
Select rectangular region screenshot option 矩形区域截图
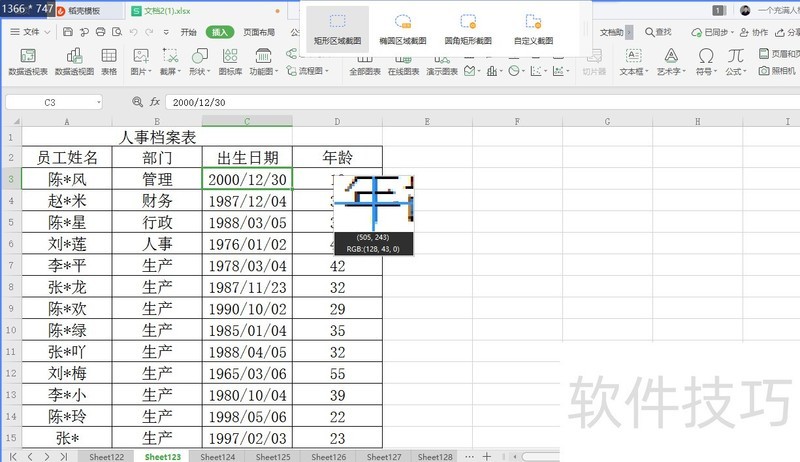[x=337, y=30]
